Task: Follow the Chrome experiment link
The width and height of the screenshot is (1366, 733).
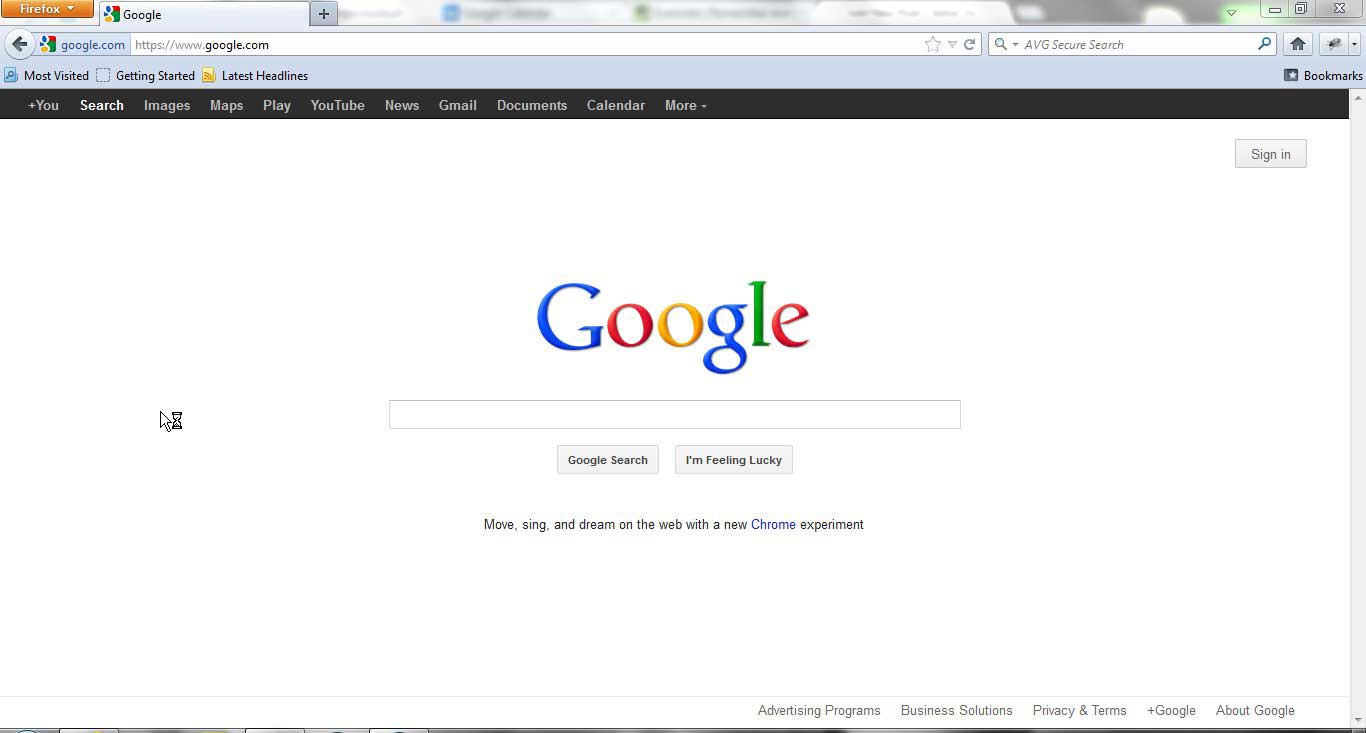Action: click(773, 524)
